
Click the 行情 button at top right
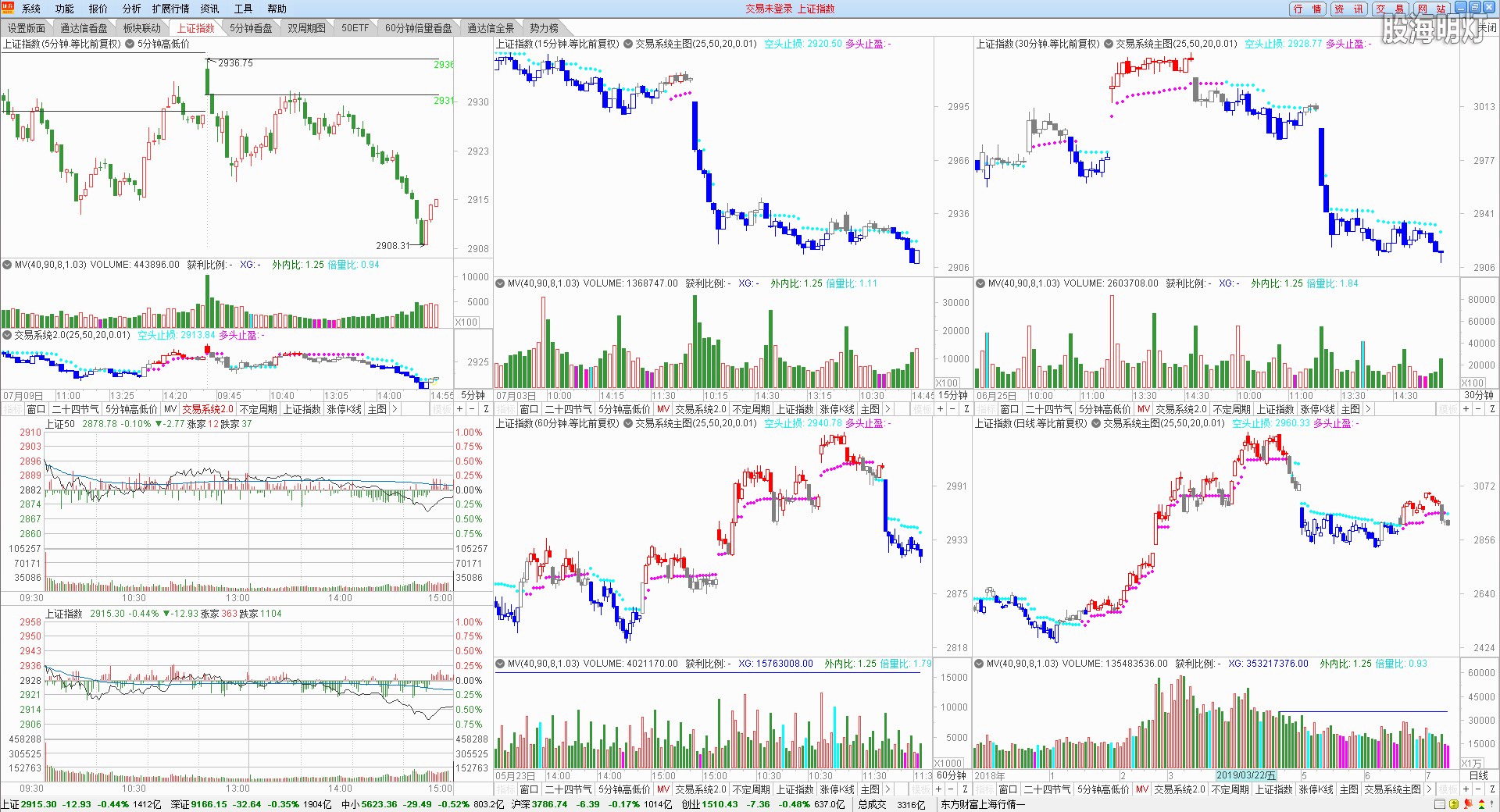coord(1308,9)
